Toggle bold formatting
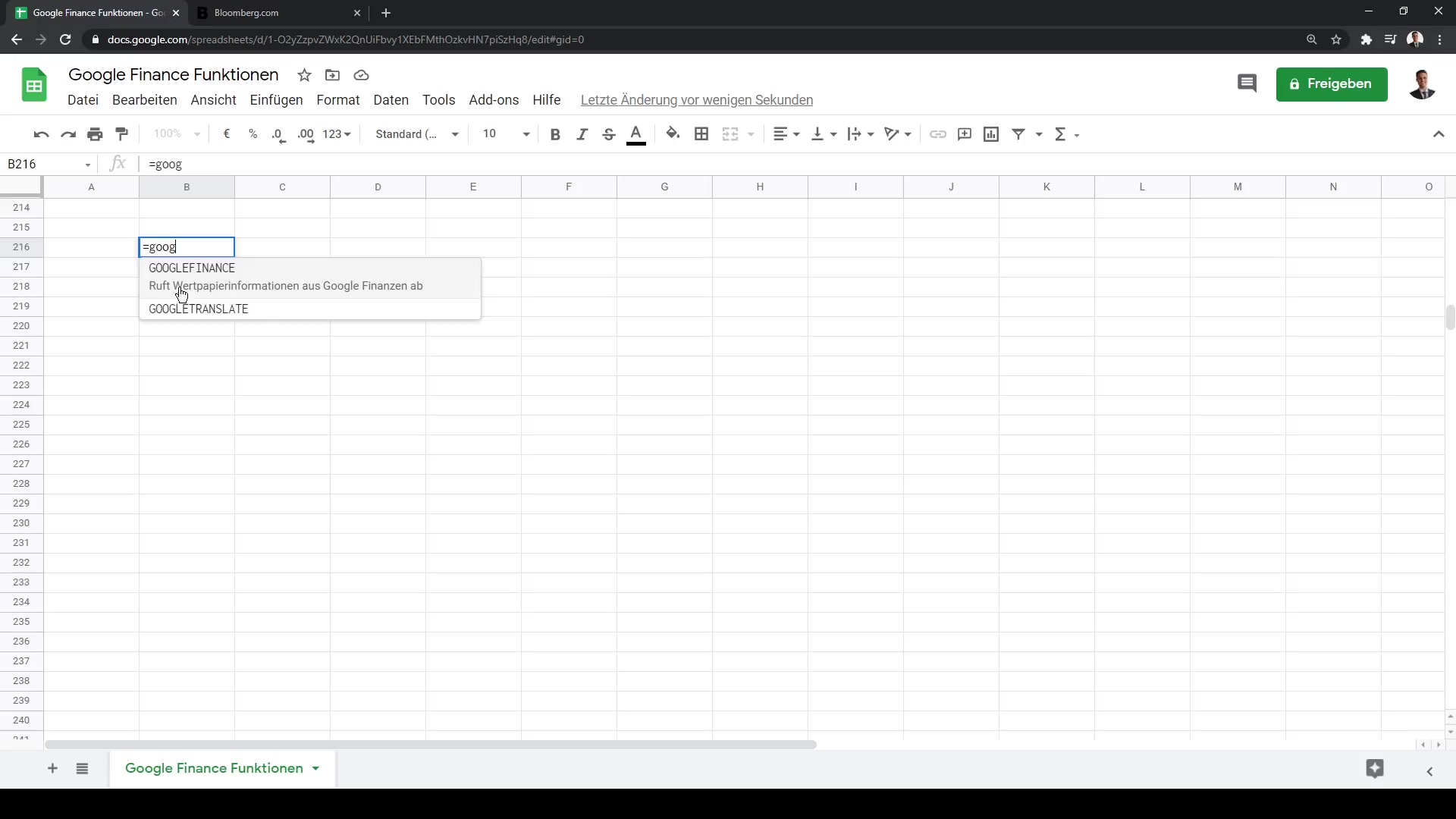 (x=555, y=133)
